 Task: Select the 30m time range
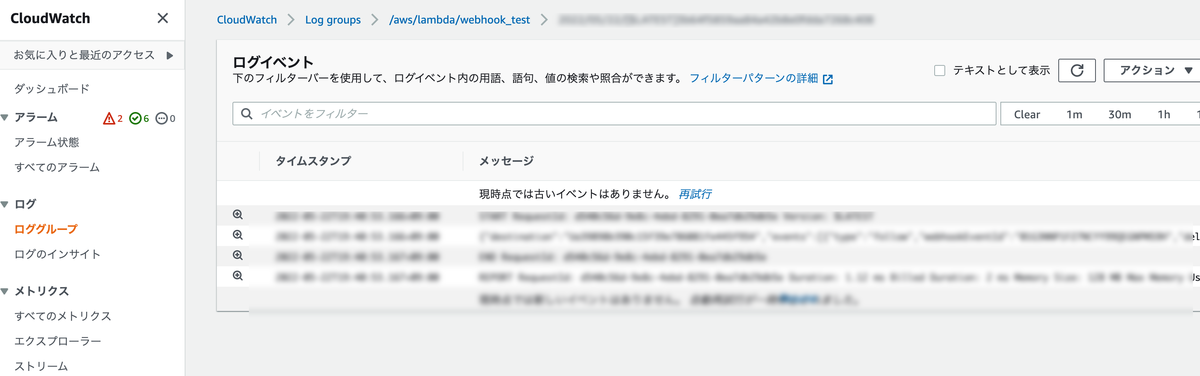[1119, 114]
